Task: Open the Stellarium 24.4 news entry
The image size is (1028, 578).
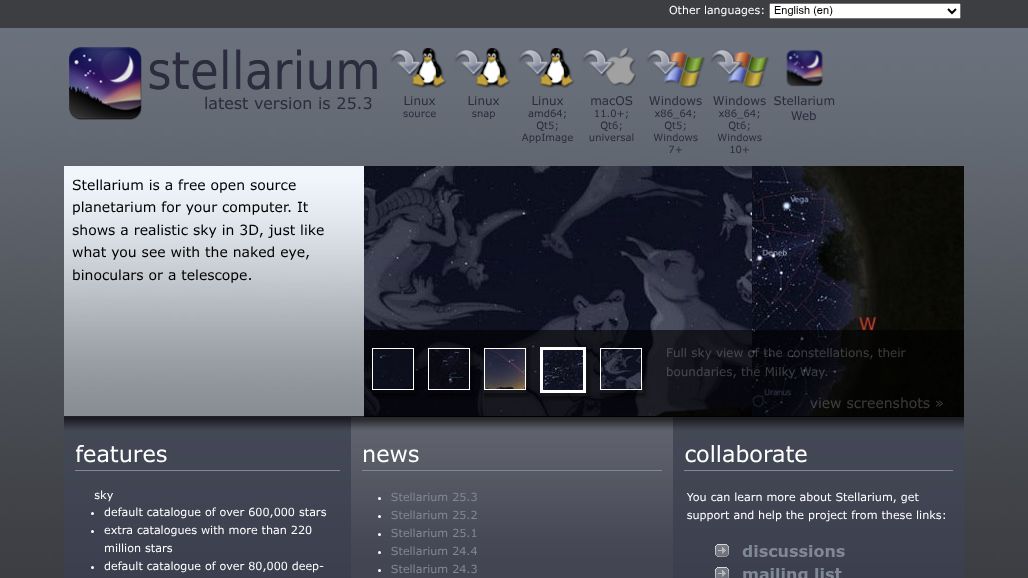Action: pos(434,551)
